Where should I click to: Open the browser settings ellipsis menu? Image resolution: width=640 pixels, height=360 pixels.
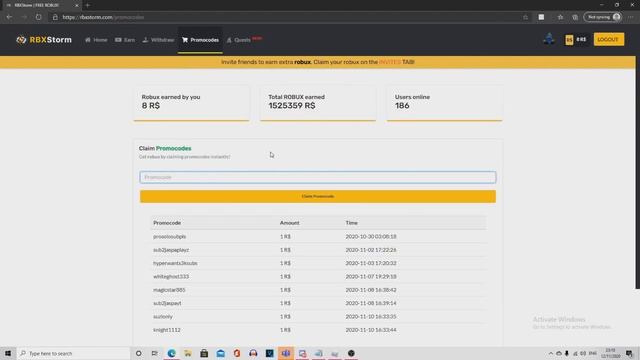point(631,17)
